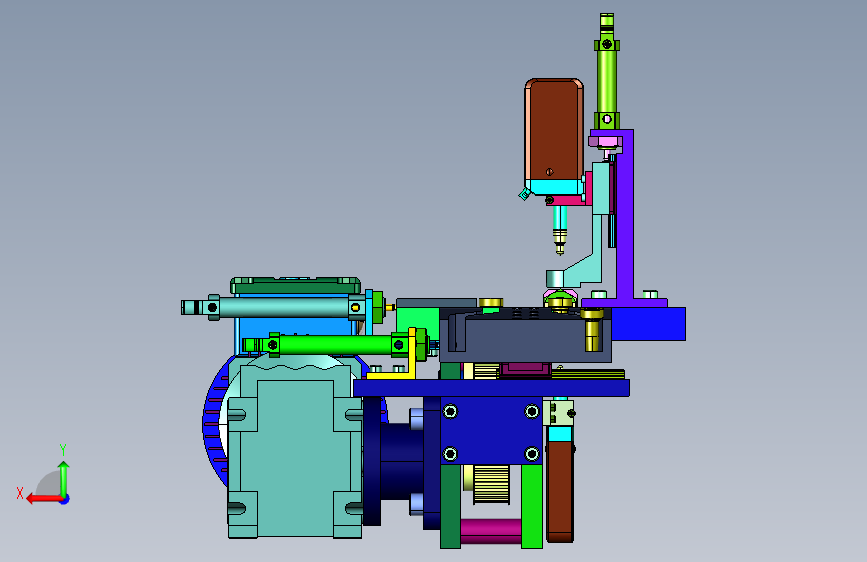Select the brass pin on the gray fixture

(592, 330)
